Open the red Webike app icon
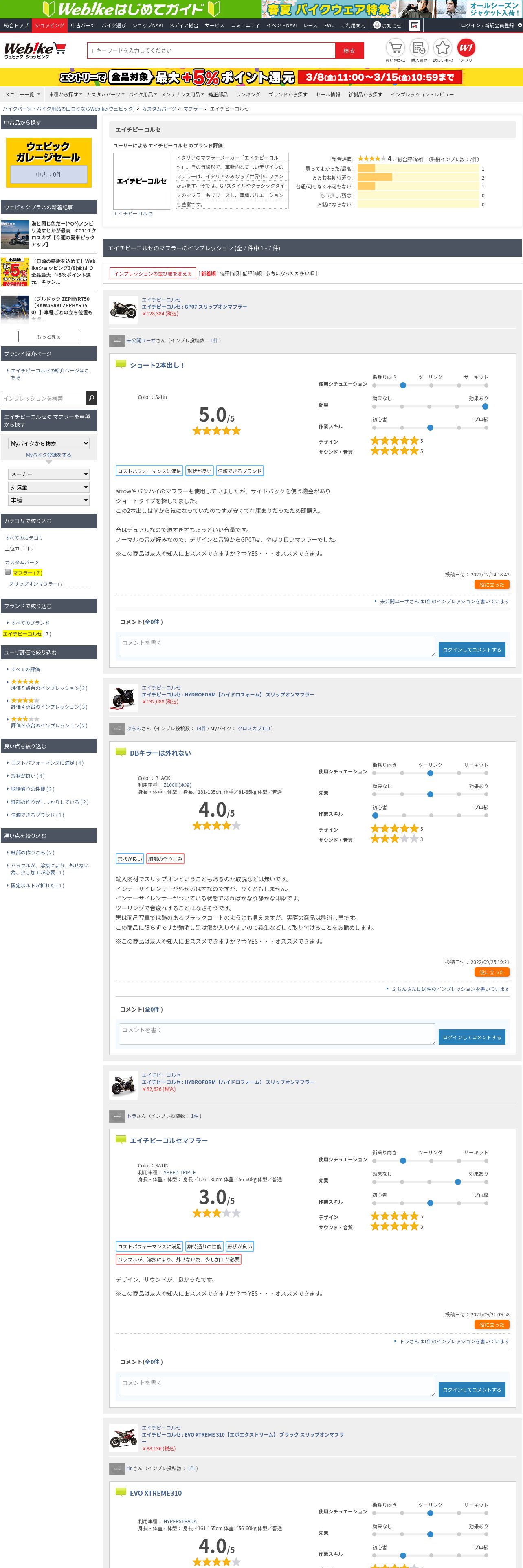523x1568 pixels. (466, 48)
